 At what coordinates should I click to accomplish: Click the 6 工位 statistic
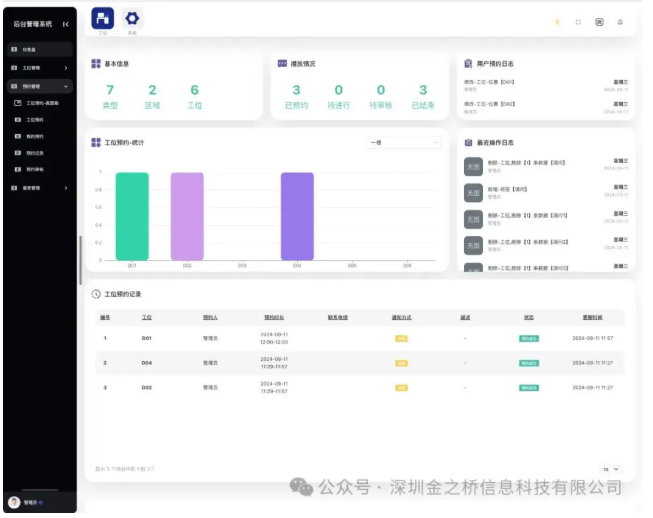point(194,97)
